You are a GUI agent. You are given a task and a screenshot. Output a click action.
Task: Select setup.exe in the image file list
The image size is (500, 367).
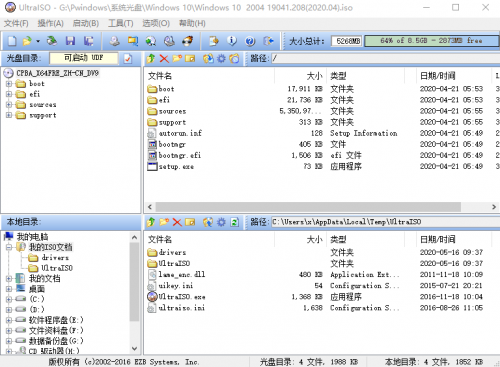(176, 166)
